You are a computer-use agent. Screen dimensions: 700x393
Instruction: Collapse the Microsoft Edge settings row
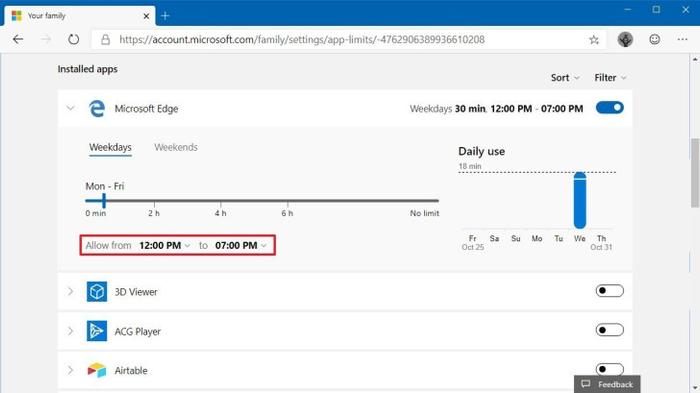(x=71, y=108)
